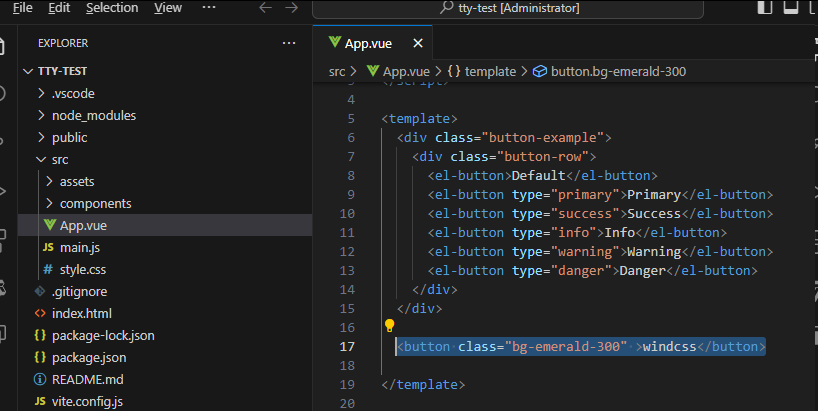818x411 pixels.
Task: Click the opening <template> tag on line 5
Action: 419,119
